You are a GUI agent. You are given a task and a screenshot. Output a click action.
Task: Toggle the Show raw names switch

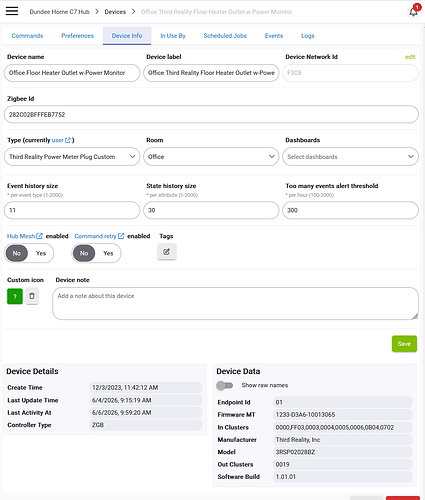pyautogui.click(x=225, y=386)
